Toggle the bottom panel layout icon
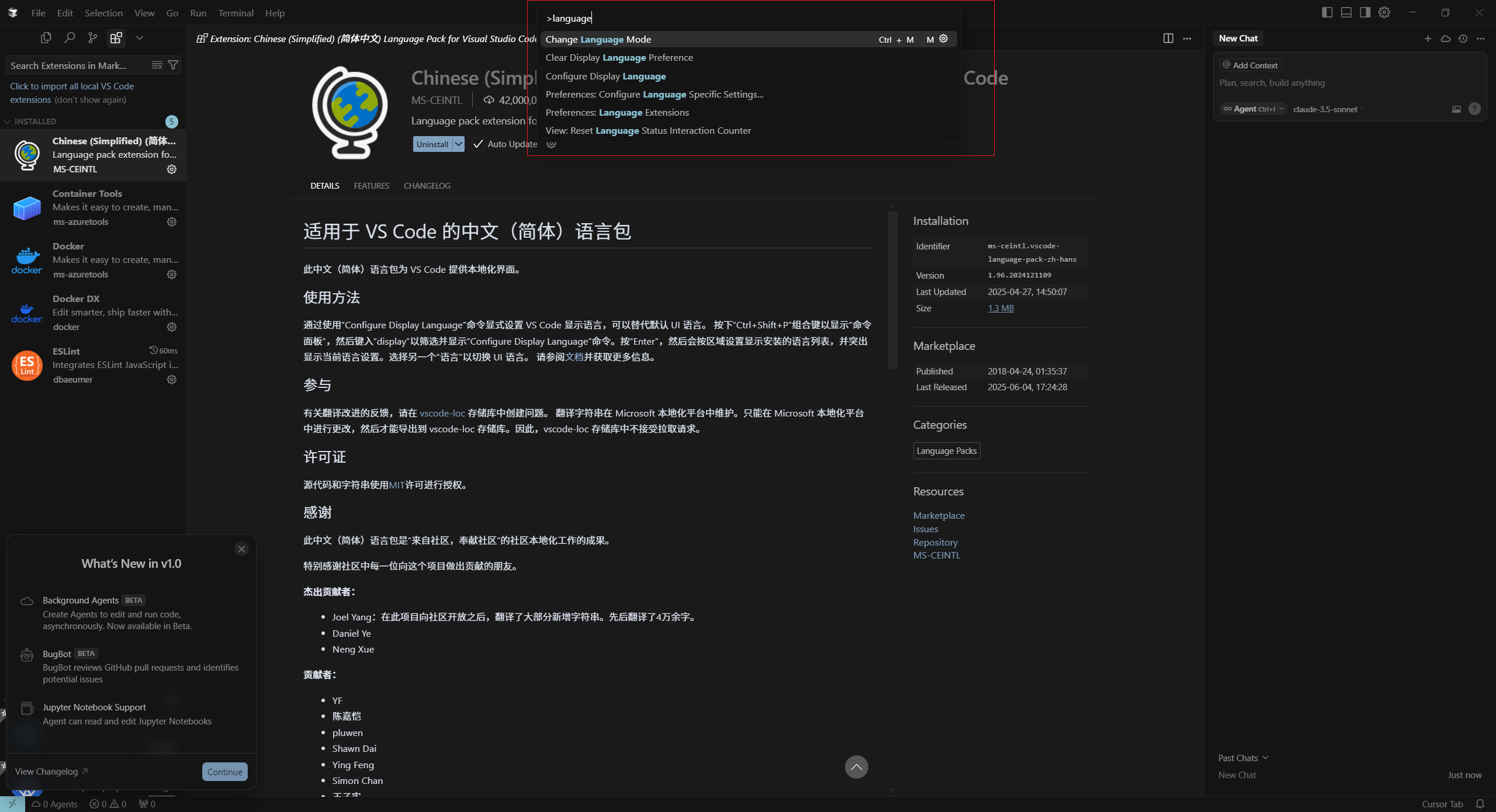This screenshot has height=812, width=1496. coord(1346,12)
